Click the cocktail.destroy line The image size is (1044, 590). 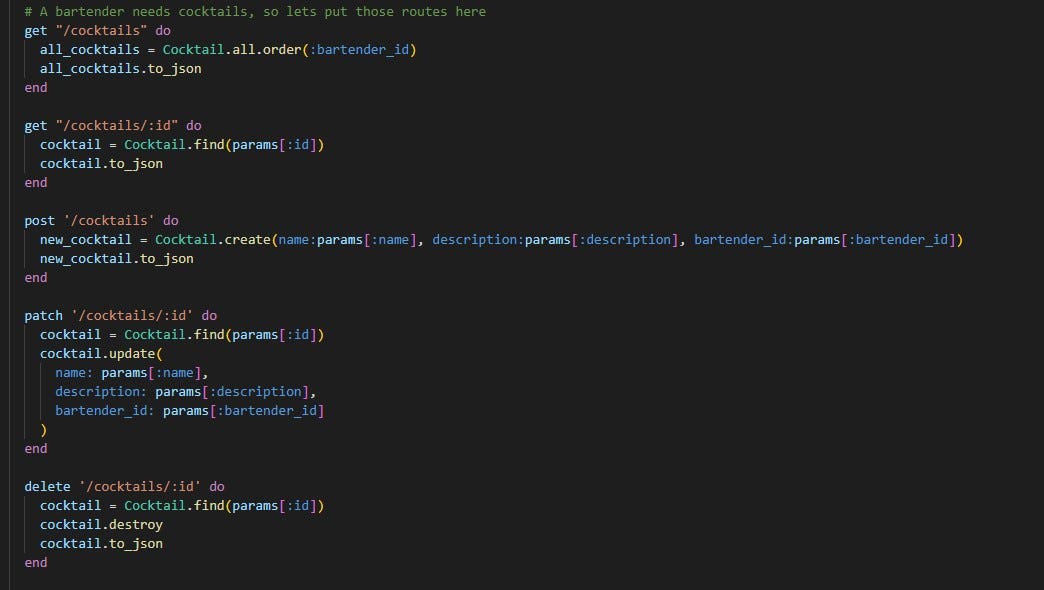103,524
